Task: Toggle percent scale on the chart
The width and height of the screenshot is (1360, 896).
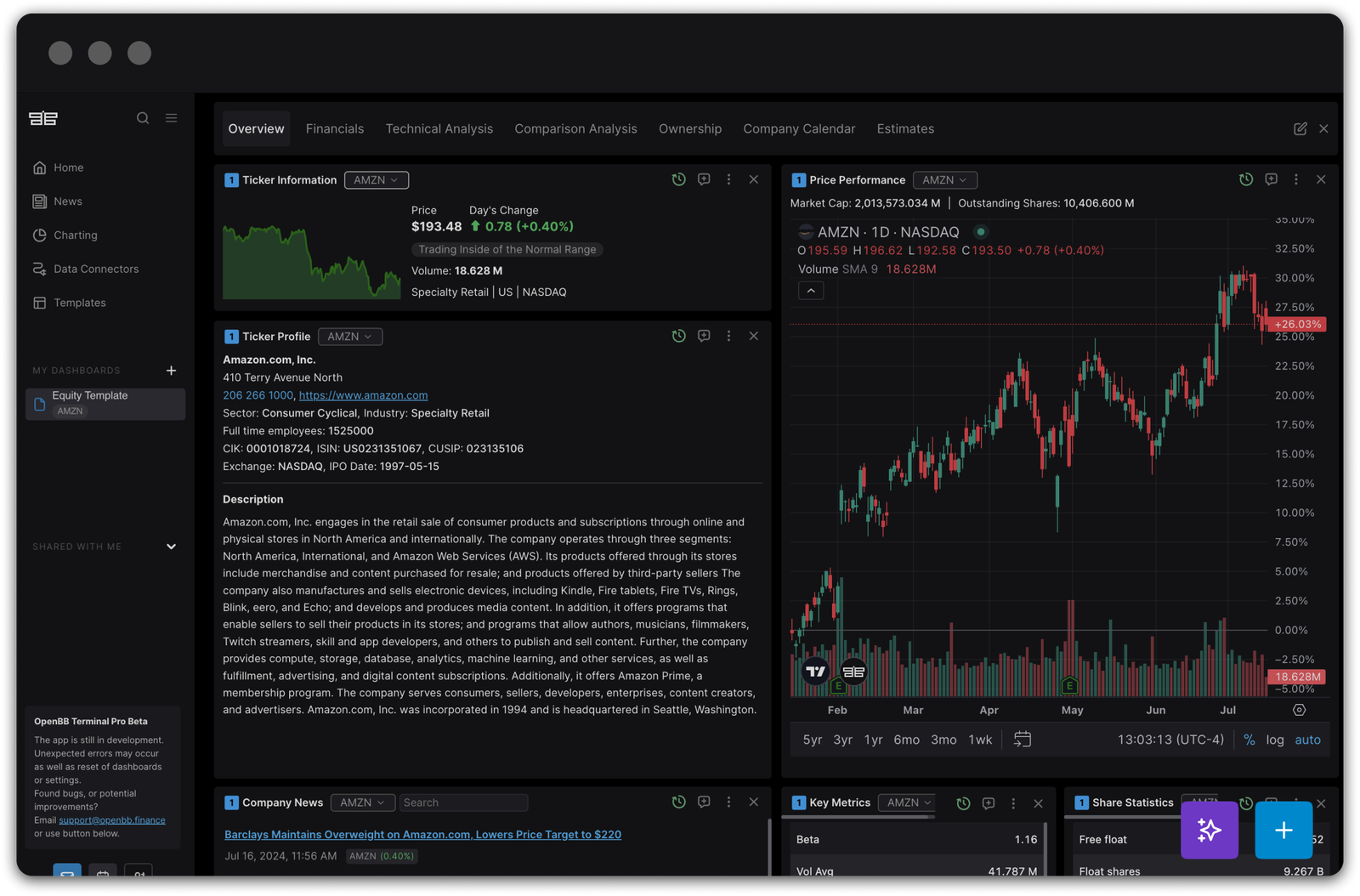Action: pos(1249,740)
